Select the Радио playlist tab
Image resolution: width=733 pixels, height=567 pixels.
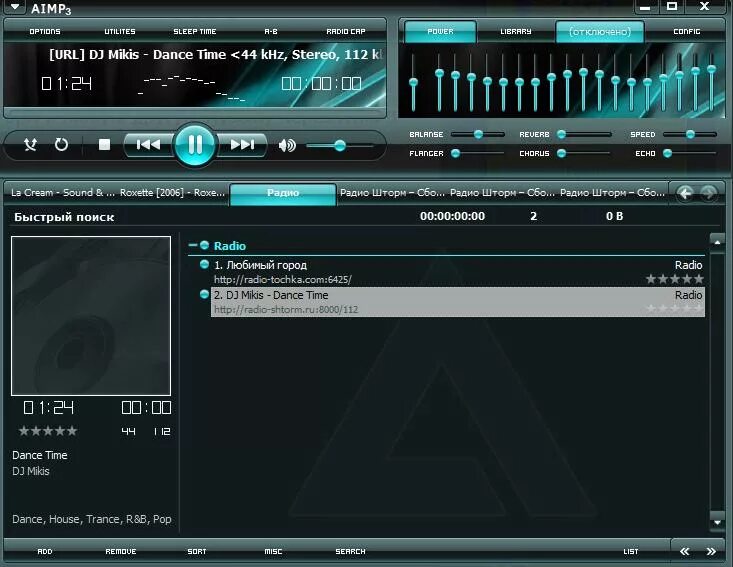click(283, 193)
